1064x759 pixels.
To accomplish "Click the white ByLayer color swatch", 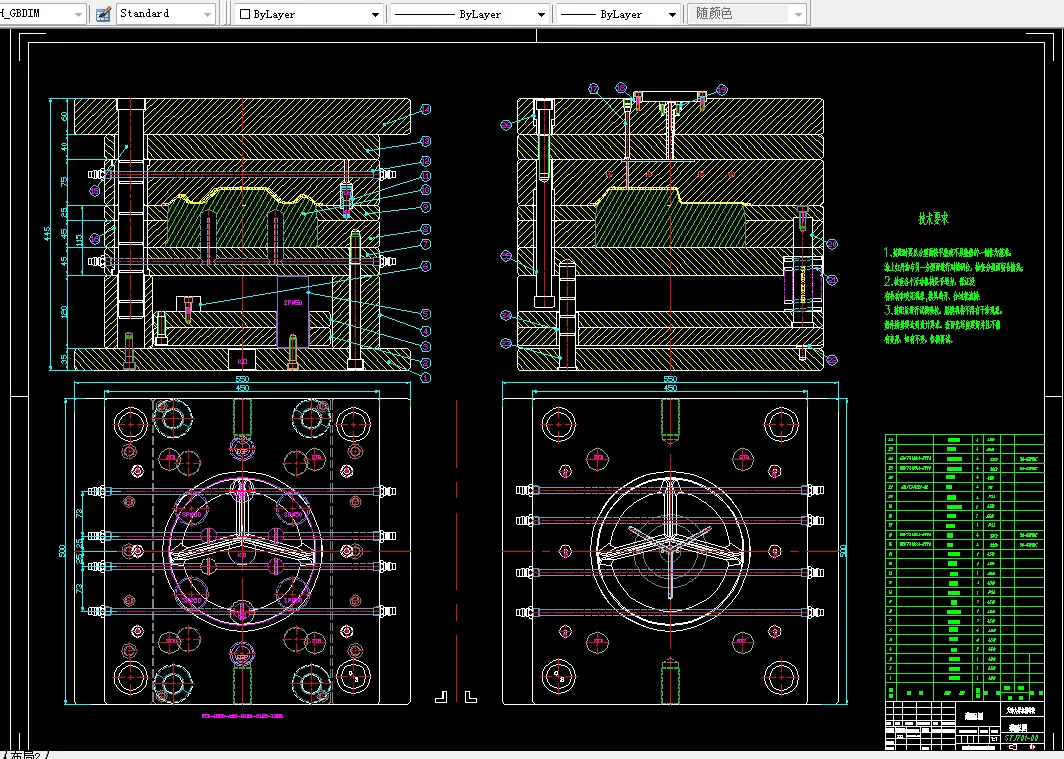I will click(244, 15).
